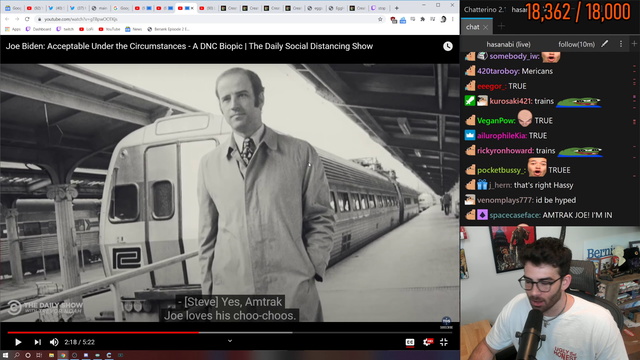Open the Chrome three-dot menu
This screenshot has height=360, width=640.
[453, 19]
